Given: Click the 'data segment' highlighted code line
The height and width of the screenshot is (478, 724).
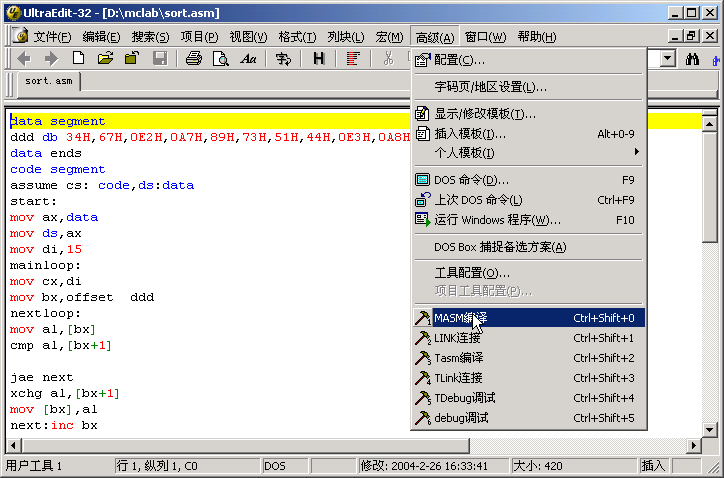Looking at the screenshot, I should (x=58, y=121).
